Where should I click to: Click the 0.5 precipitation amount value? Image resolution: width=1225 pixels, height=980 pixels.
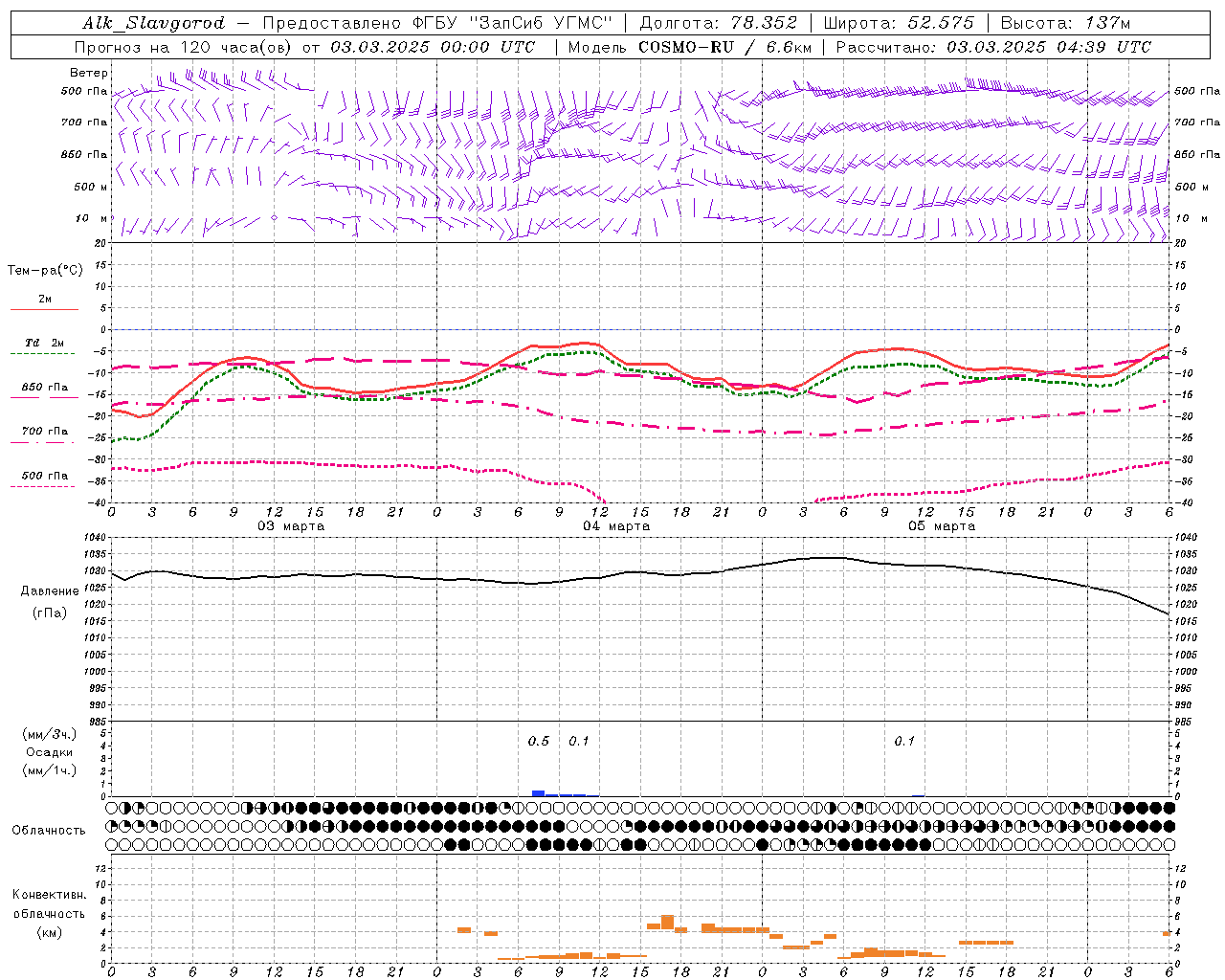539,742
